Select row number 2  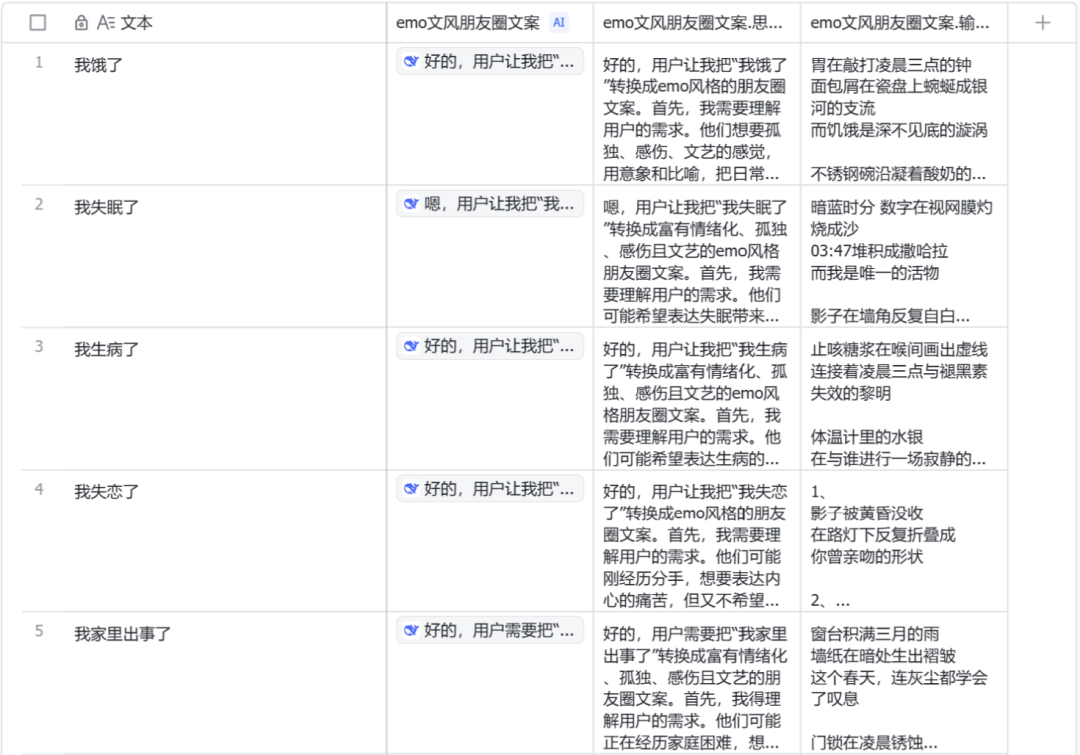[39, 205]
